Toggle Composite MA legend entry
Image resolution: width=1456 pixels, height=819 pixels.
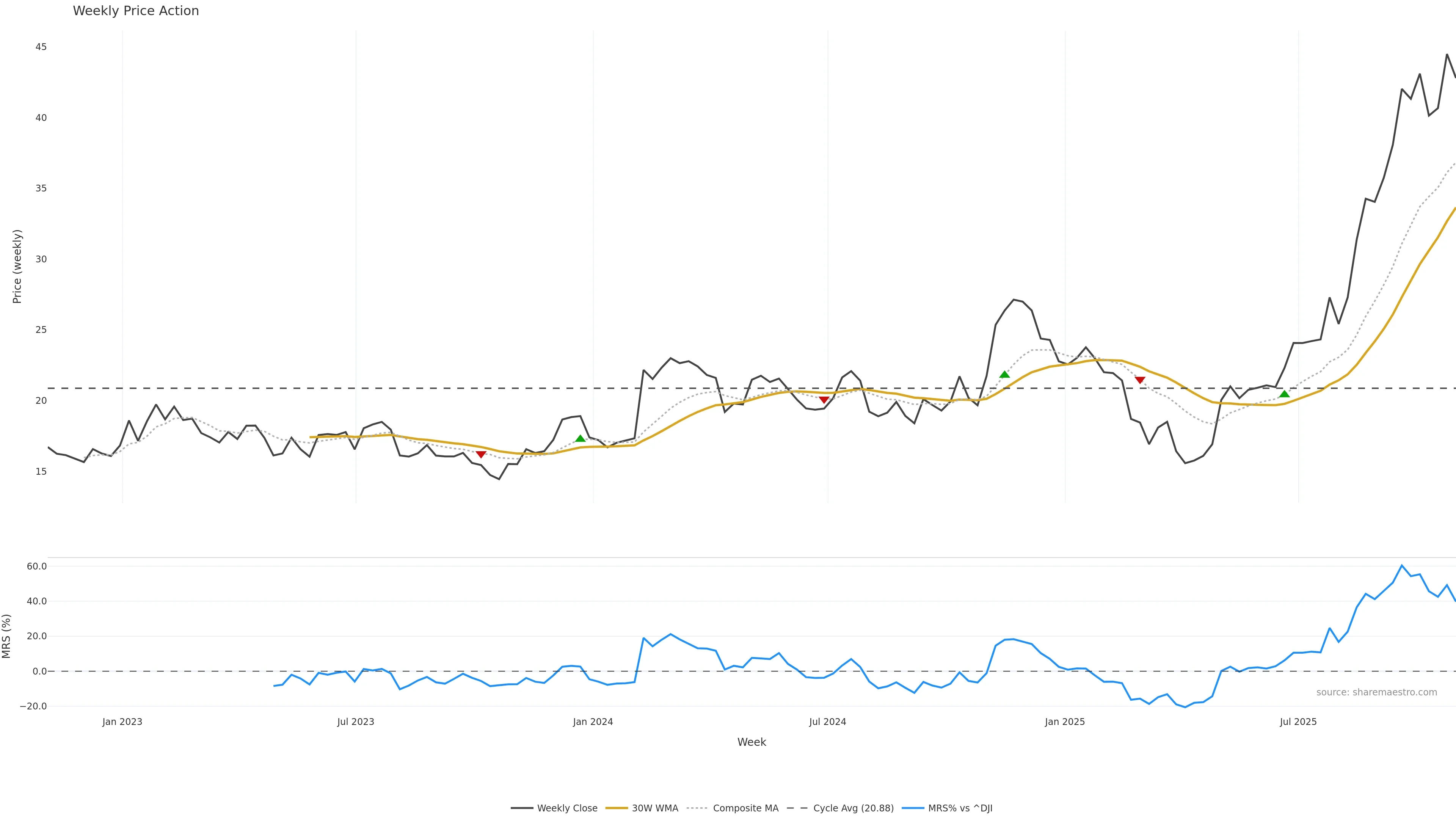(745, 808)
